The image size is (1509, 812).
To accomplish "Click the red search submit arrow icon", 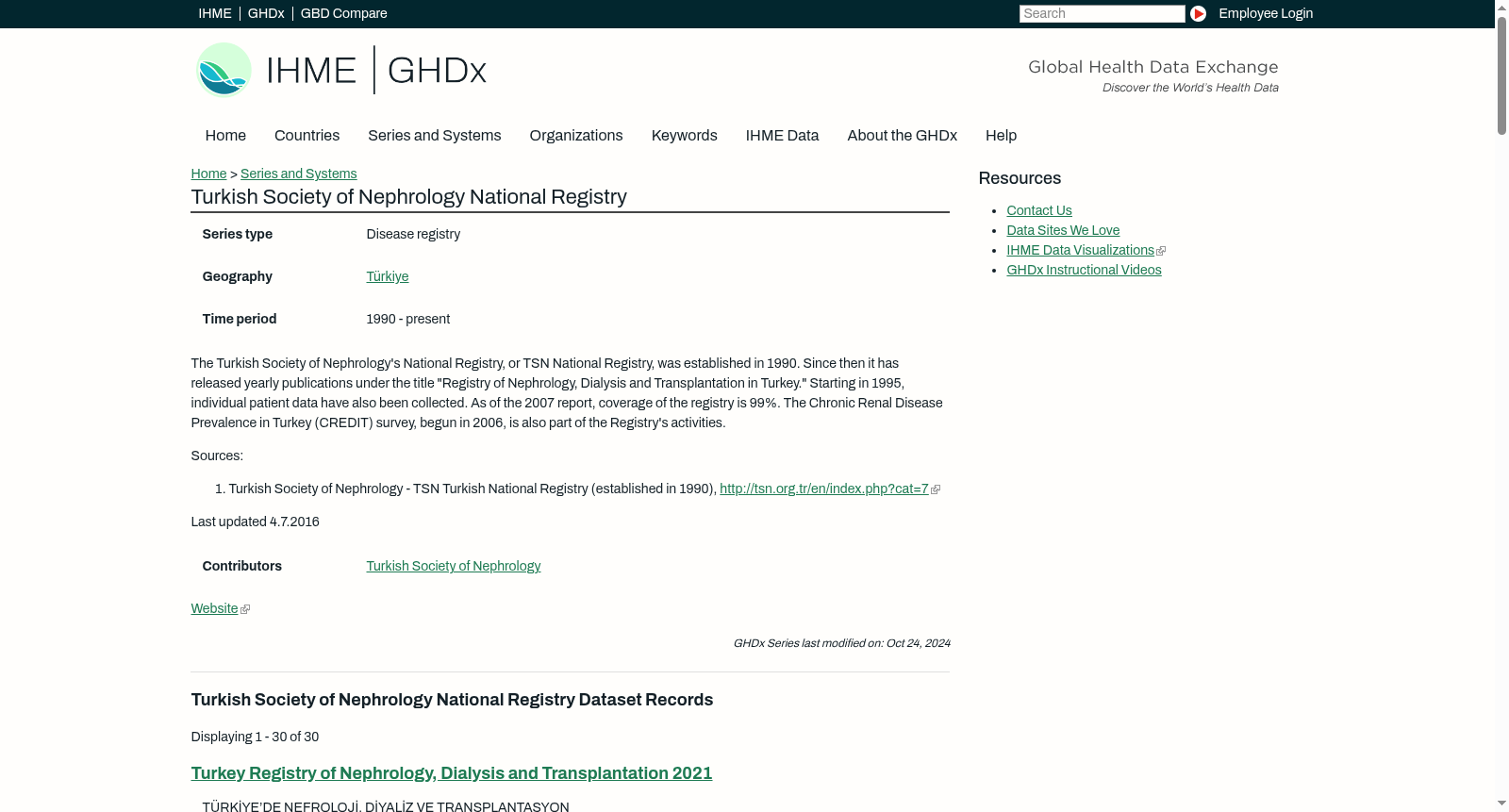I will (x=1198, y=13).
